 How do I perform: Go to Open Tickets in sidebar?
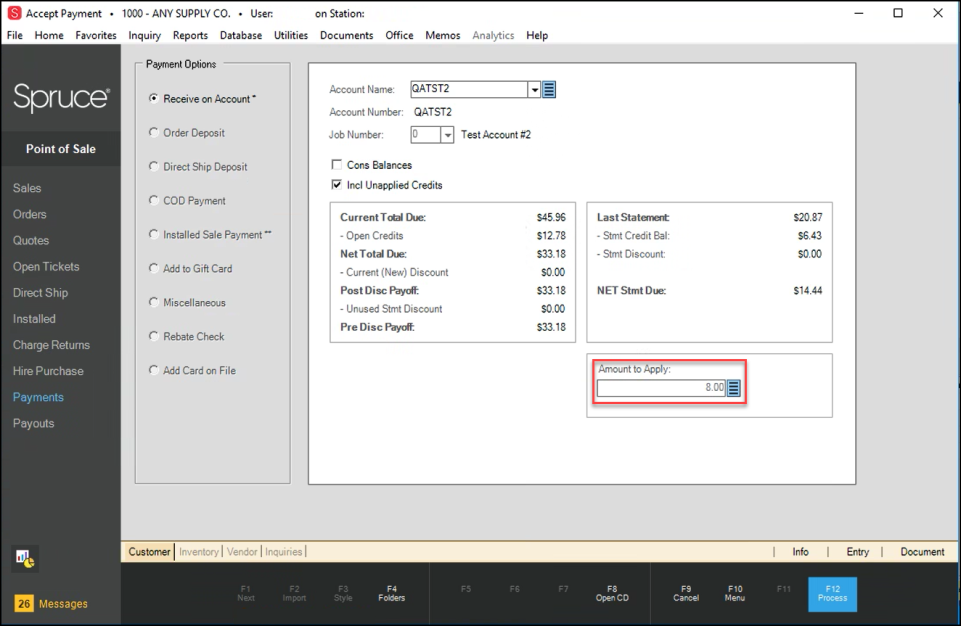[46, 267]
